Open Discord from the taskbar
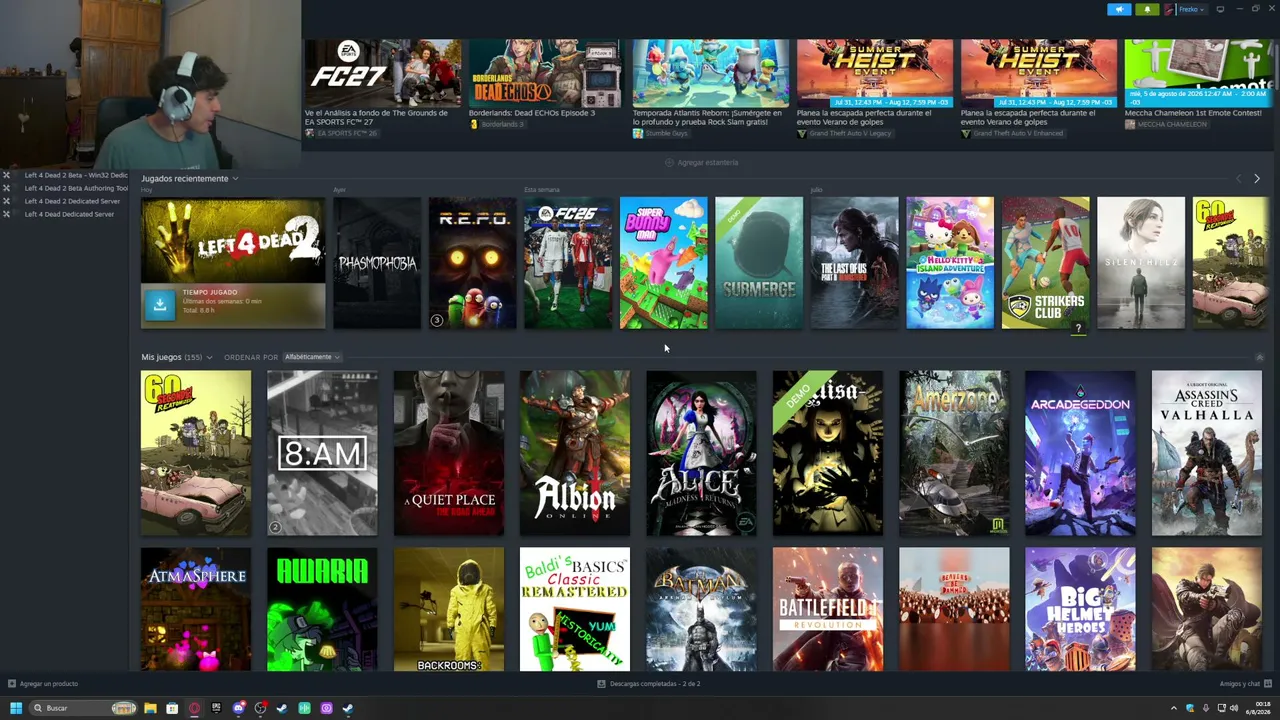Viewport: 1280px width, 720px height. coord(238,708)
